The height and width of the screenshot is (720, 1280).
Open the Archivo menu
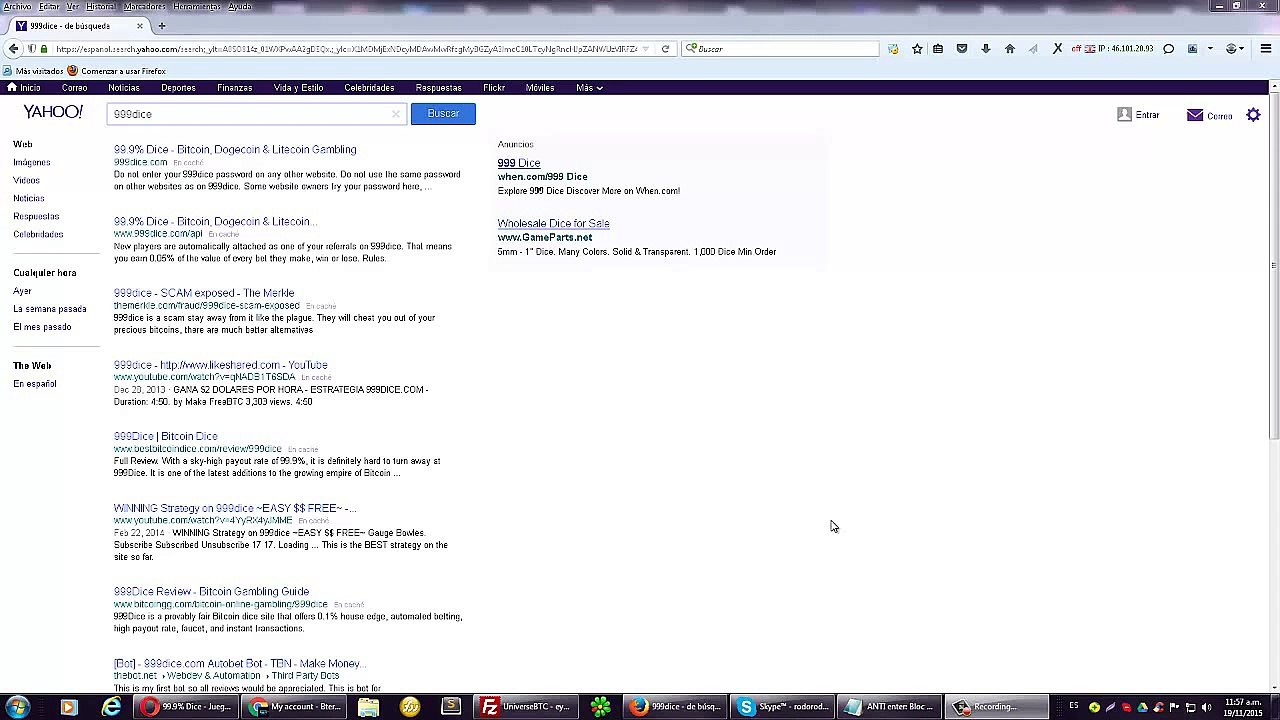click(17, 6)
